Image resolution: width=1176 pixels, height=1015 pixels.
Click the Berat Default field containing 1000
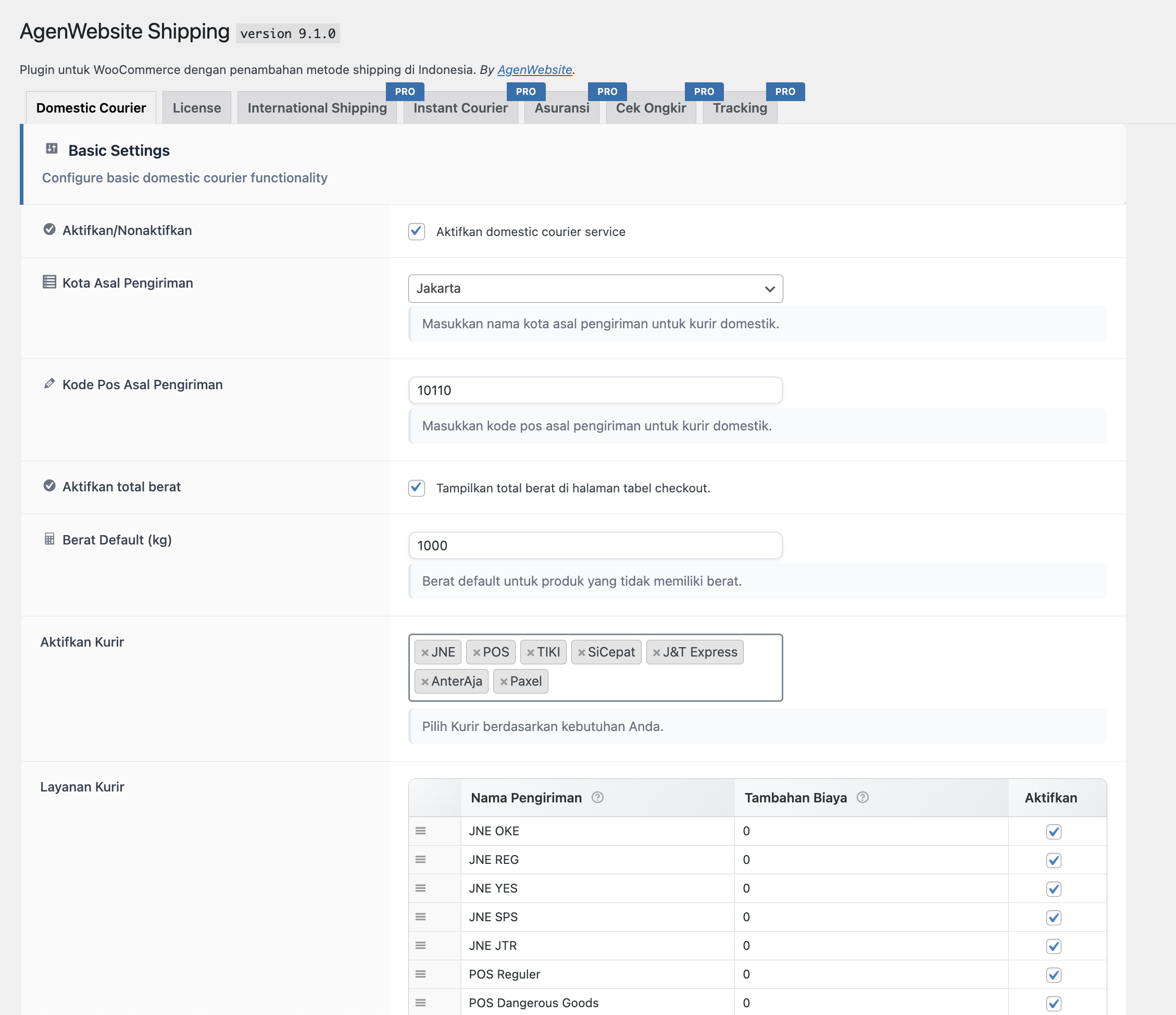(x=595, y=546)
